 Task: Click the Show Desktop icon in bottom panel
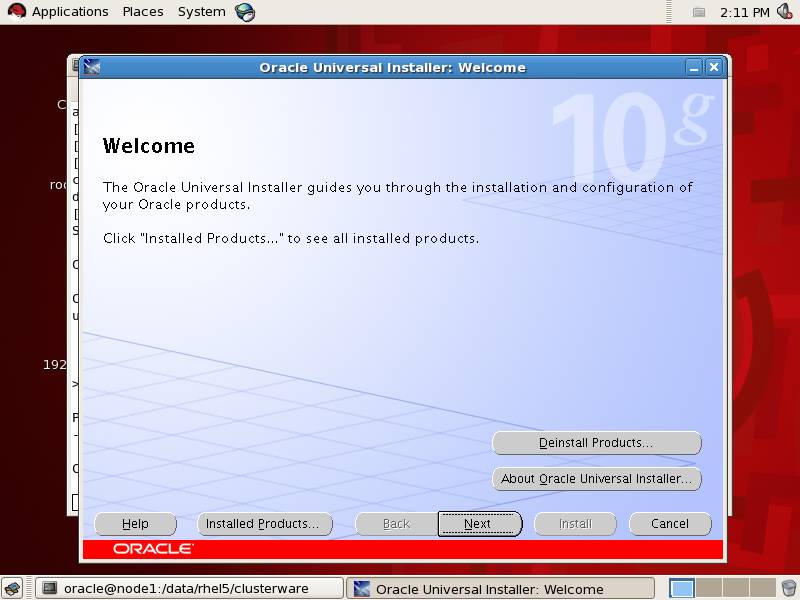[x=12, y=588]
